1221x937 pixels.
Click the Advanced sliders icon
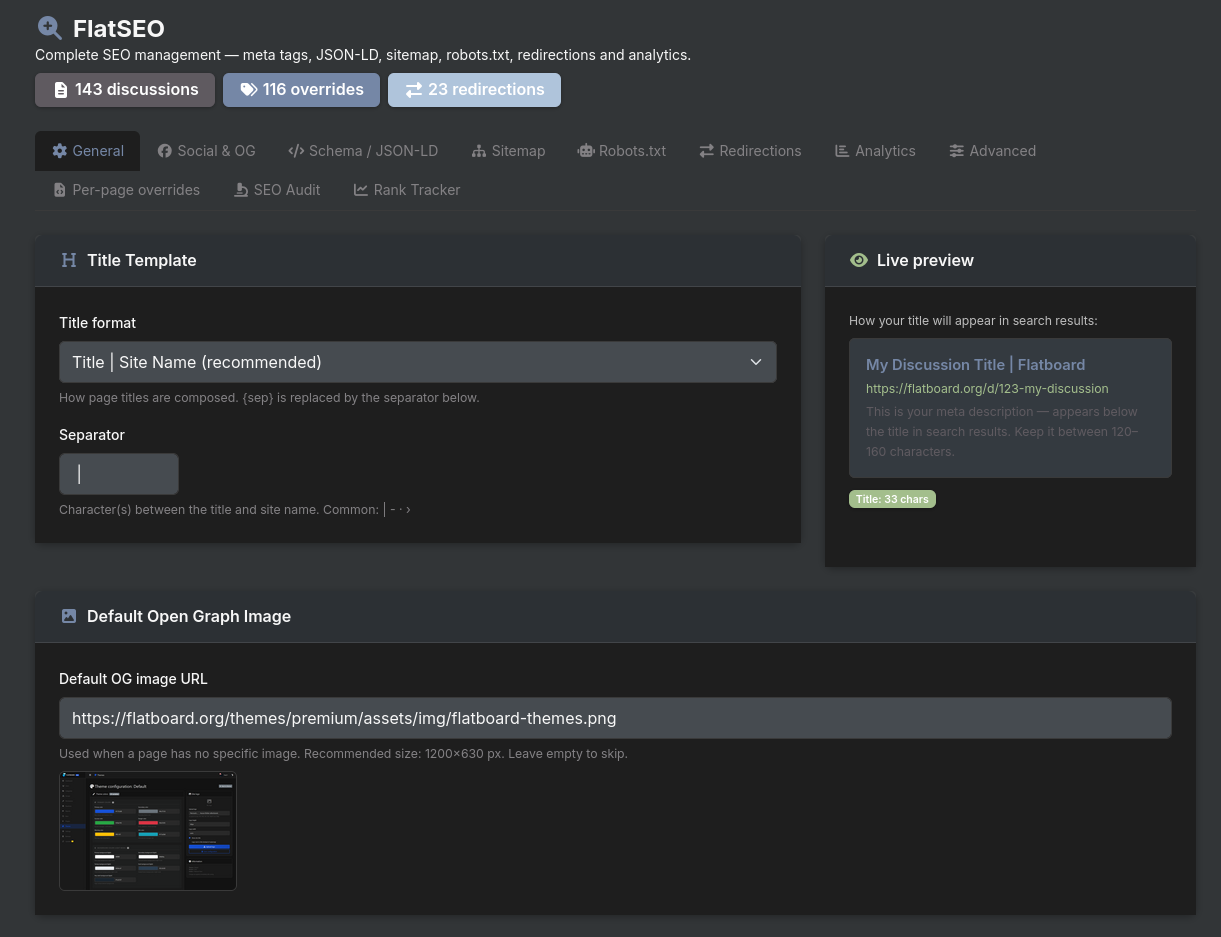(x=957, y=151)
